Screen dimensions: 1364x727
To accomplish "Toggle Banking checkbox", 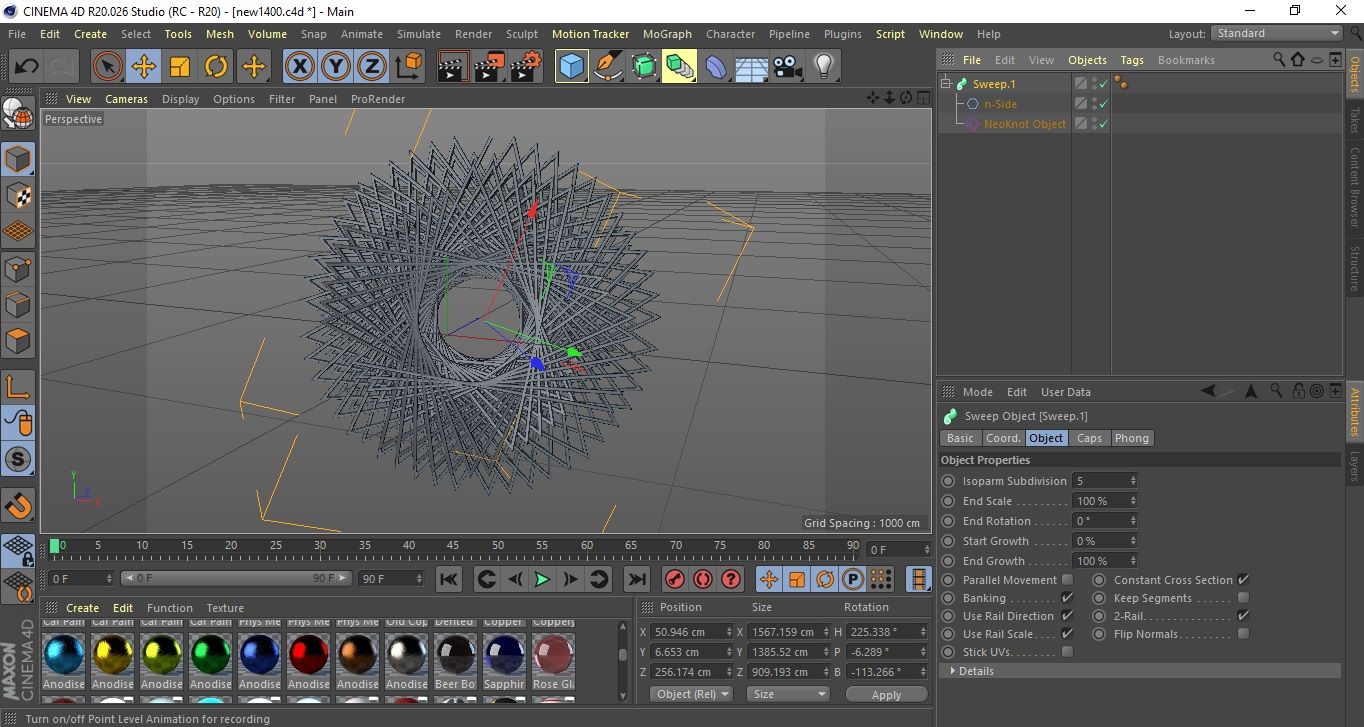I will pos(1067,598).
